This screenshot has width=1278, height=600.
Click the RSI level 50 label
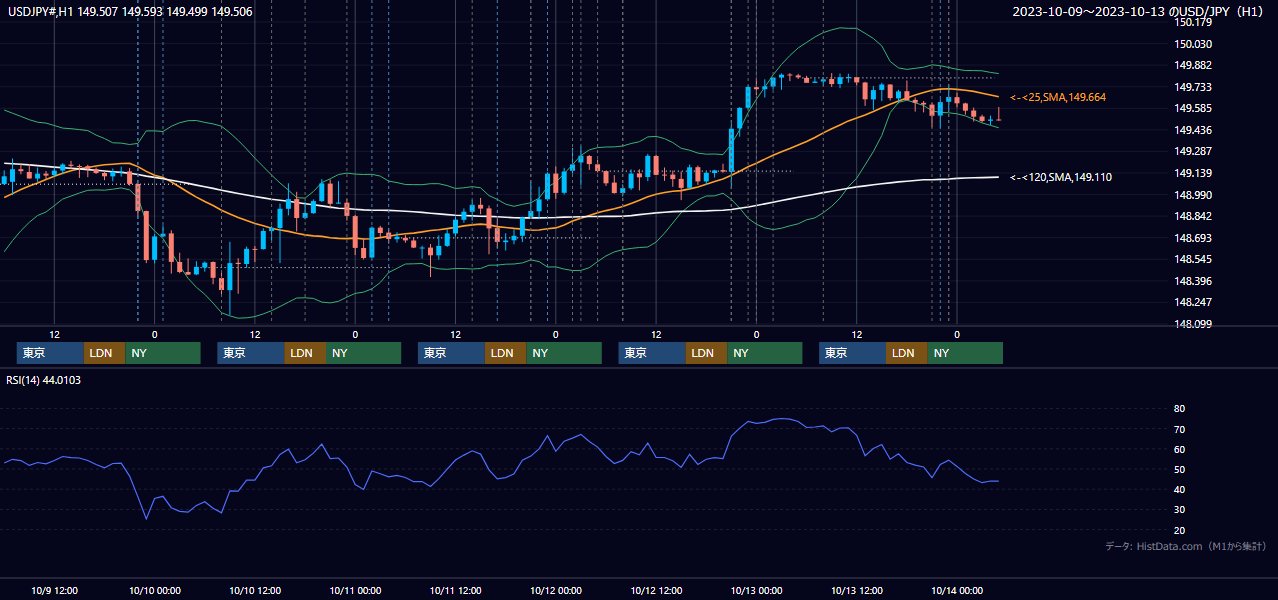point(1179,469)
